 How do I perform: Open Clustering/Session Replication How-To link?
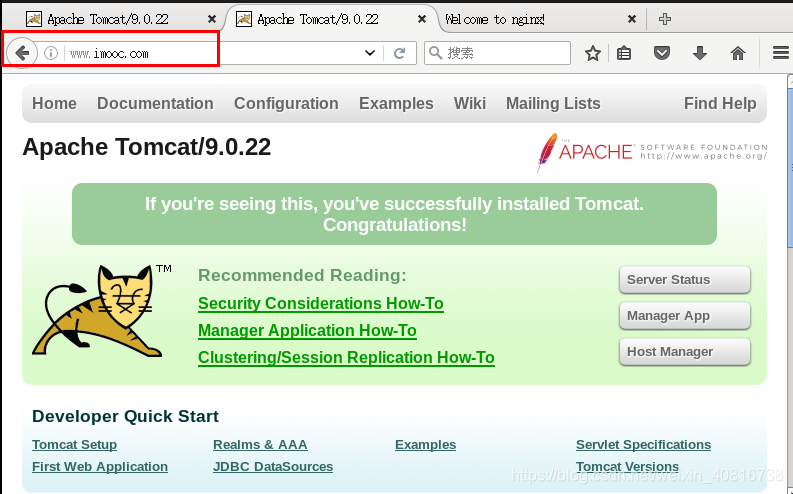[x=346, y=357]
